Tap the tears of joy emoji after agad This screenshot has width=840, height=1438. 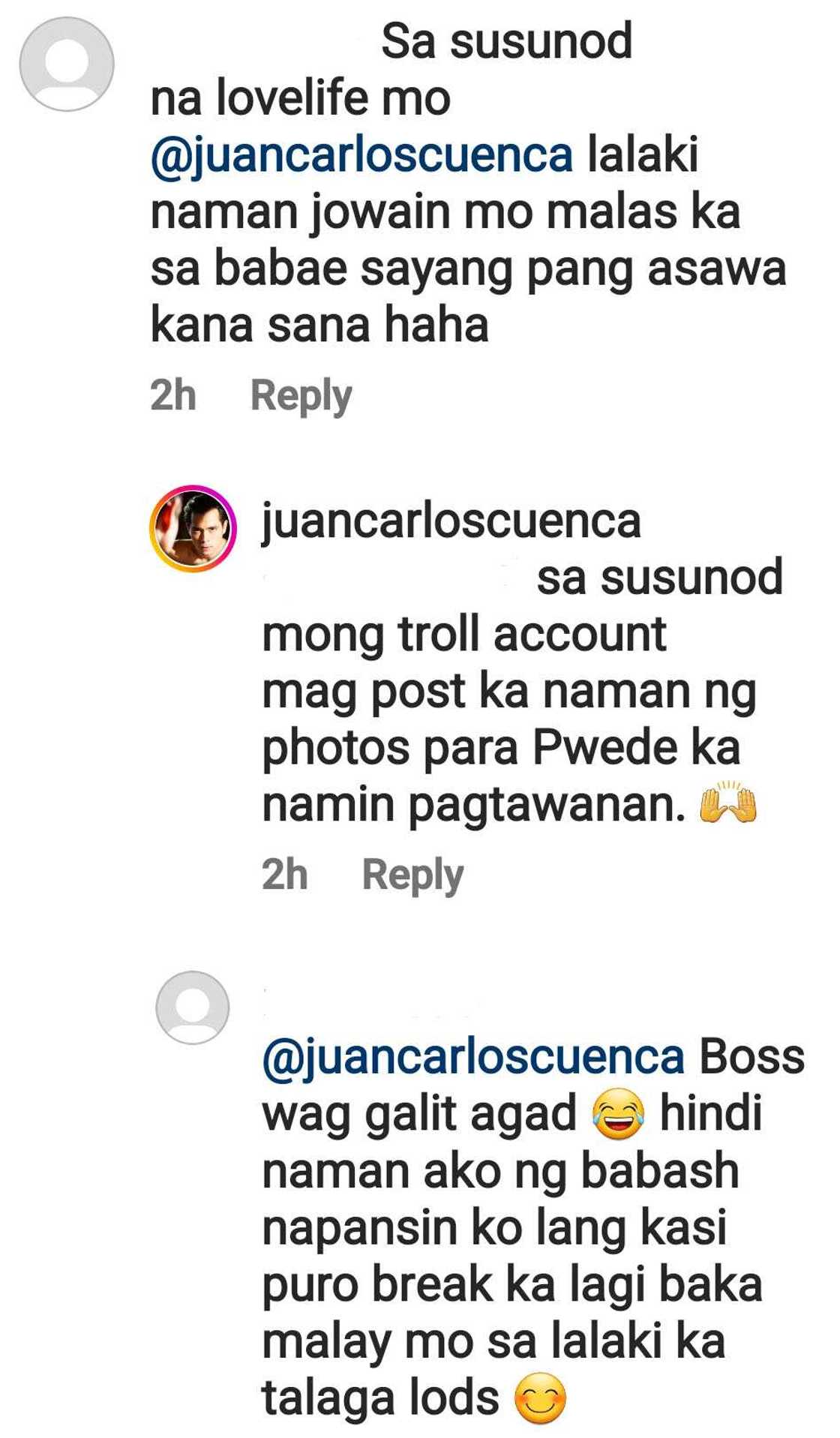coord(619,1115)
